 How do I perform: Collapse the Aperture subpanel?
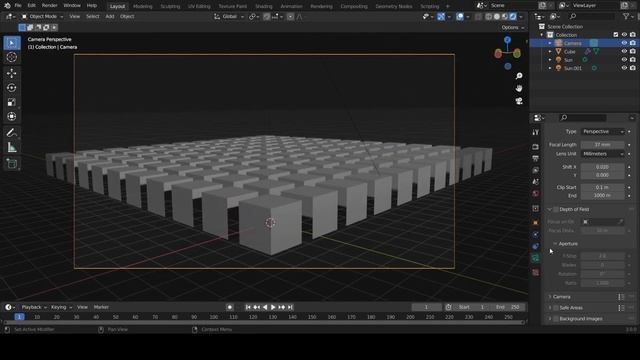point(555,244)
